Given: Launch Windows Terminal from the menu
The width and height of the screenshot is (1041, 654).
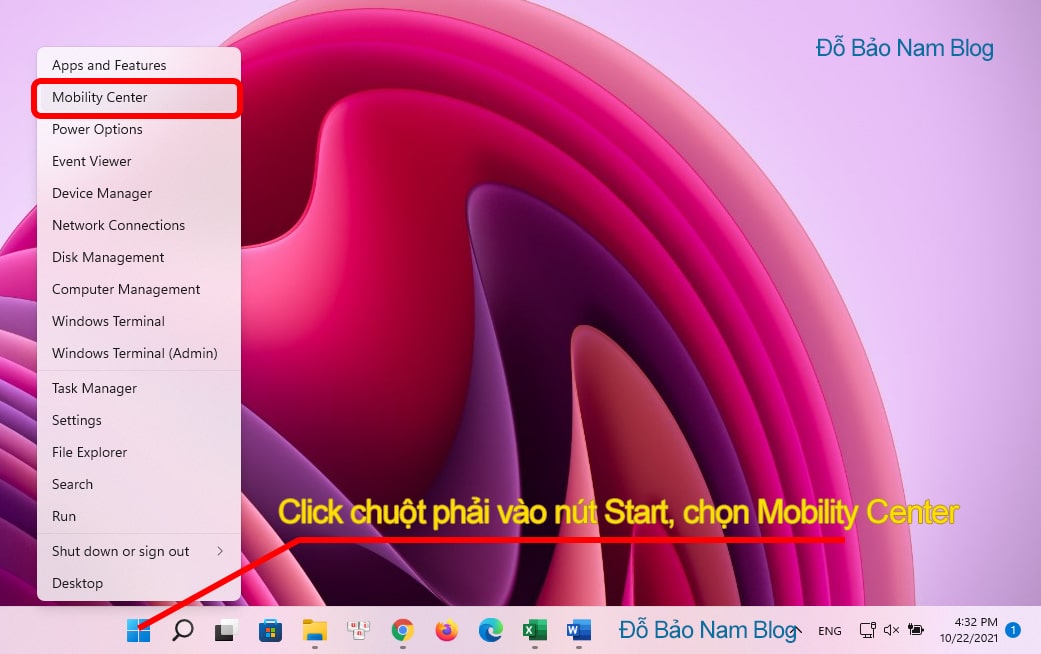Looking at the screenshot, I should point(138,321).
